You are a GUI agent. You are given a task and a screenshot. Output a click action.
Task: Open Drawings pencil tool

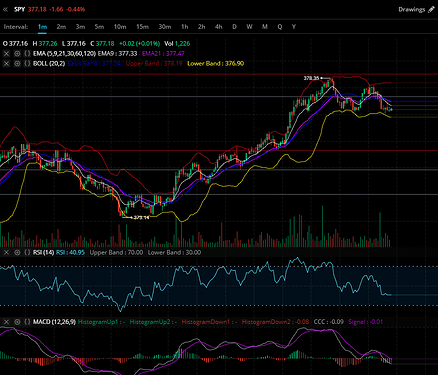431,9
